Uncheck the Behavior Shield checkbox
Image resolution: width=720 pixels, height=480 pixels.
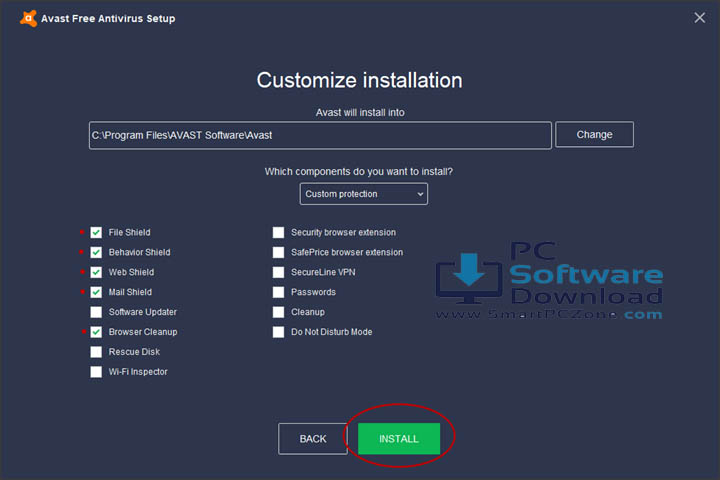click(x=96, y=252)
